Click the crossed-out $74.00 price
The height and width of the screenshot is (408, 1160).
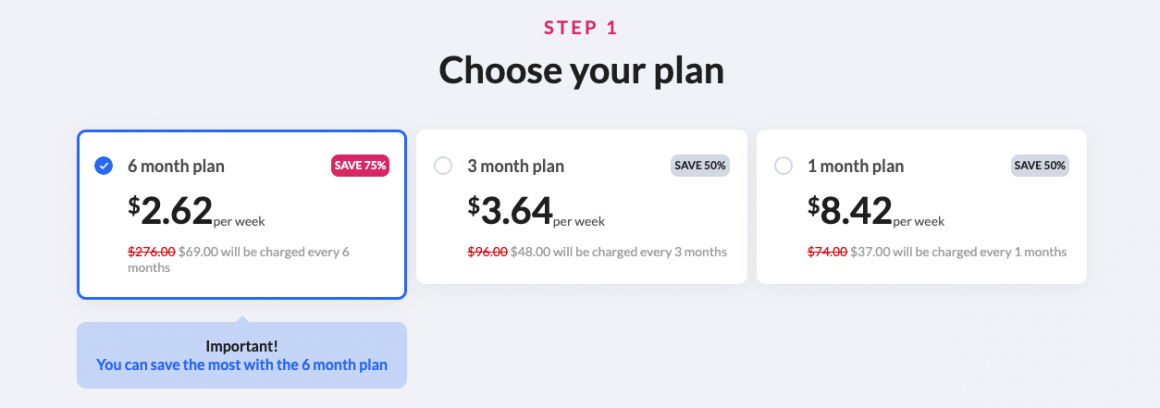(827, 252)
